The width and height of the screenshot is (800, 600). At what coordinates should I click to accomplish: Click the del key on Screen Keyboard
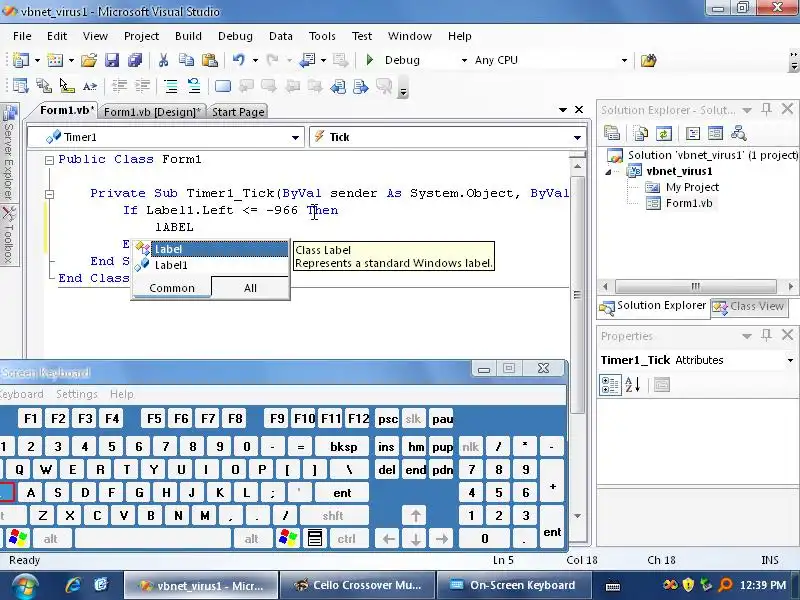[386, 470]
